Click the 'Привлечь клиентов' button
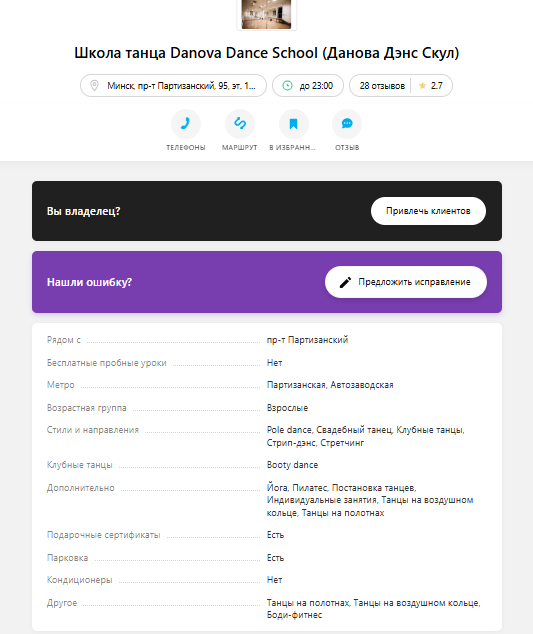 click(428, 211)
